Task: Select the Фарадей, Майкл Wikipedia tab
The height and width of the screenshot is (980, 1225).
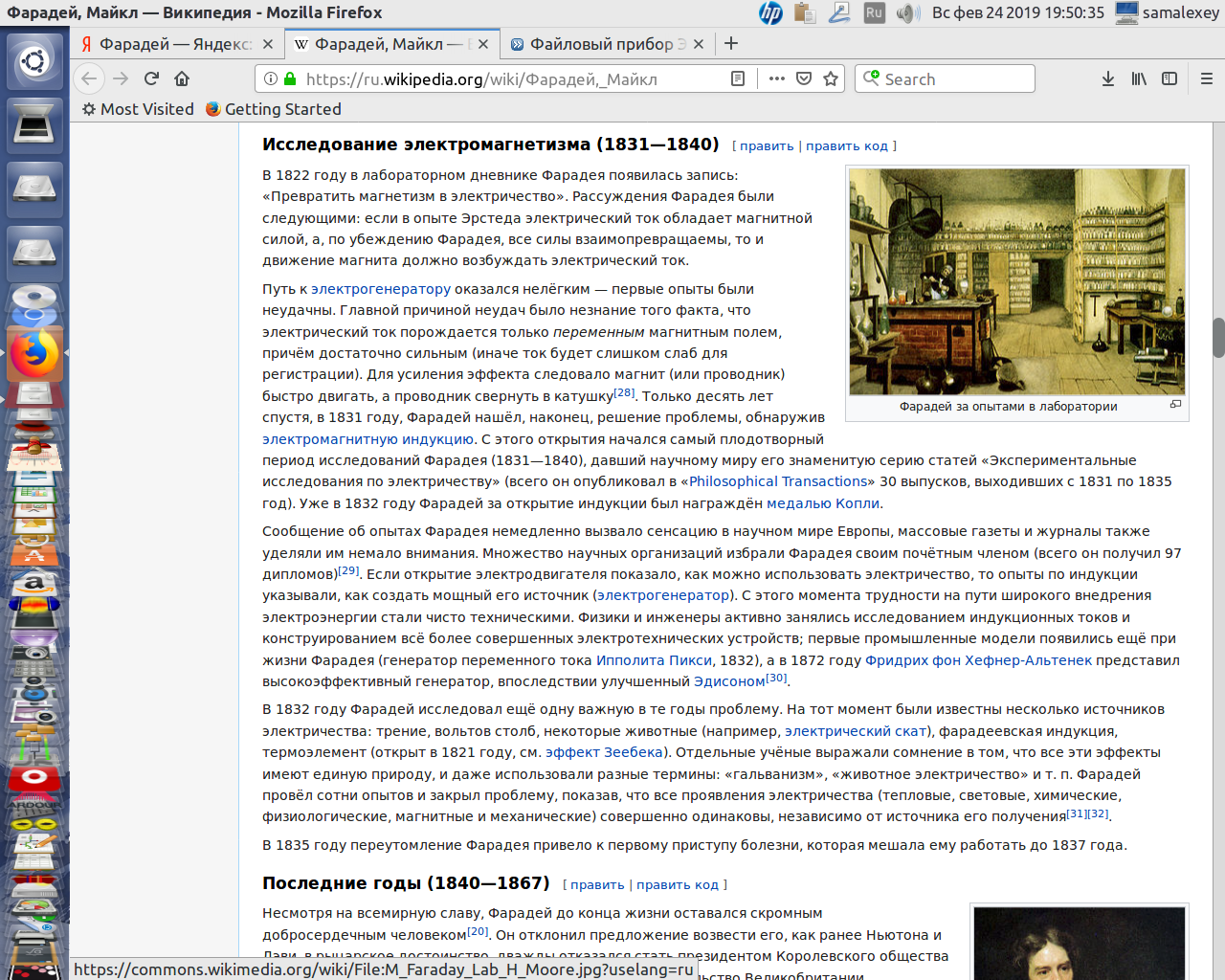Action: tap(392, 44)
